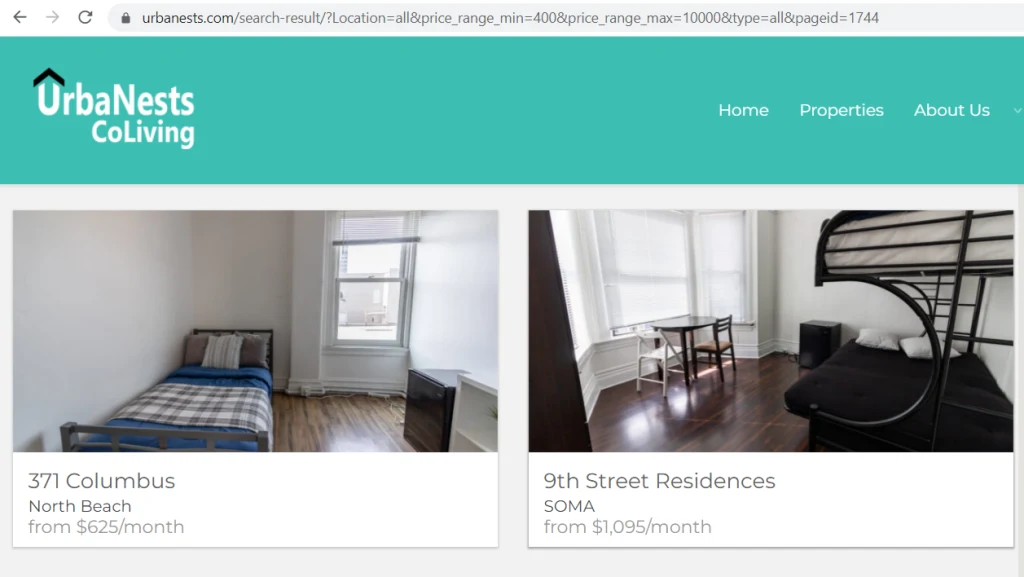Click the from $625/month price text
The height and width of the screenshot is (577, 1024).
(x=106, y=527)
